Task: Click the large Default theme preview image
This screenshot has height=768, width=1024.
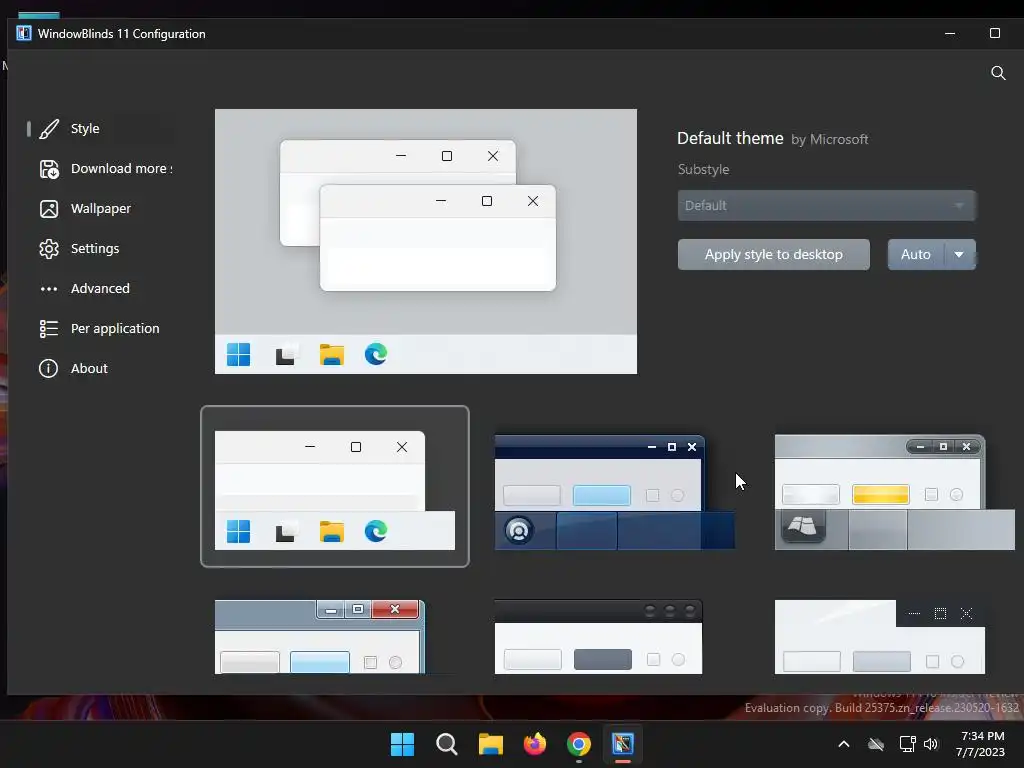Action: click(426, 242)
